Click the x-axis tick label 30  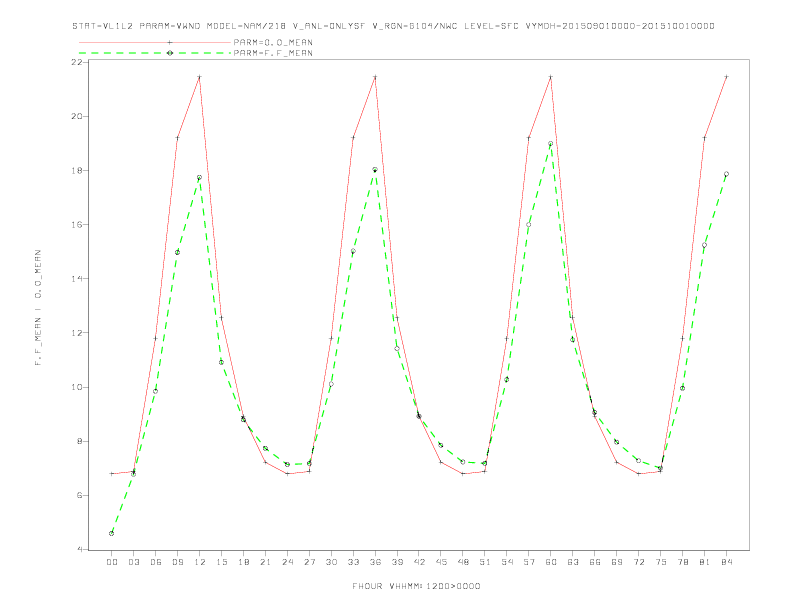[331, 562]
